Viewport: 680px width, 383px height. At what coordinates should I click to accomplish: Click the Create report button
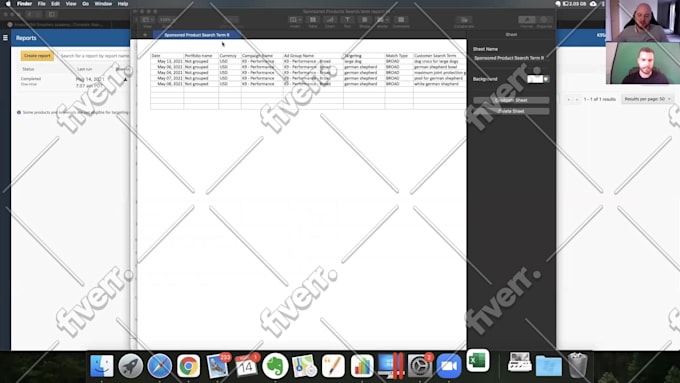point(37,56)
